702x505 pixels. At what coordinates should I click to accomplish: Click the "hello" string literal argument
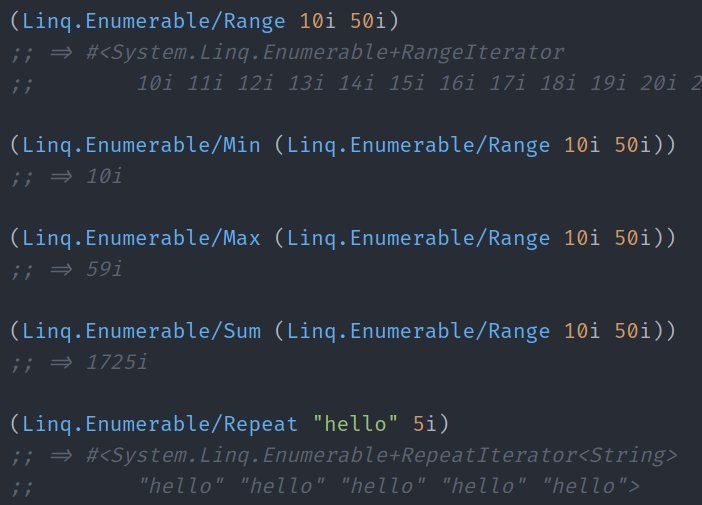coord(355,424)
